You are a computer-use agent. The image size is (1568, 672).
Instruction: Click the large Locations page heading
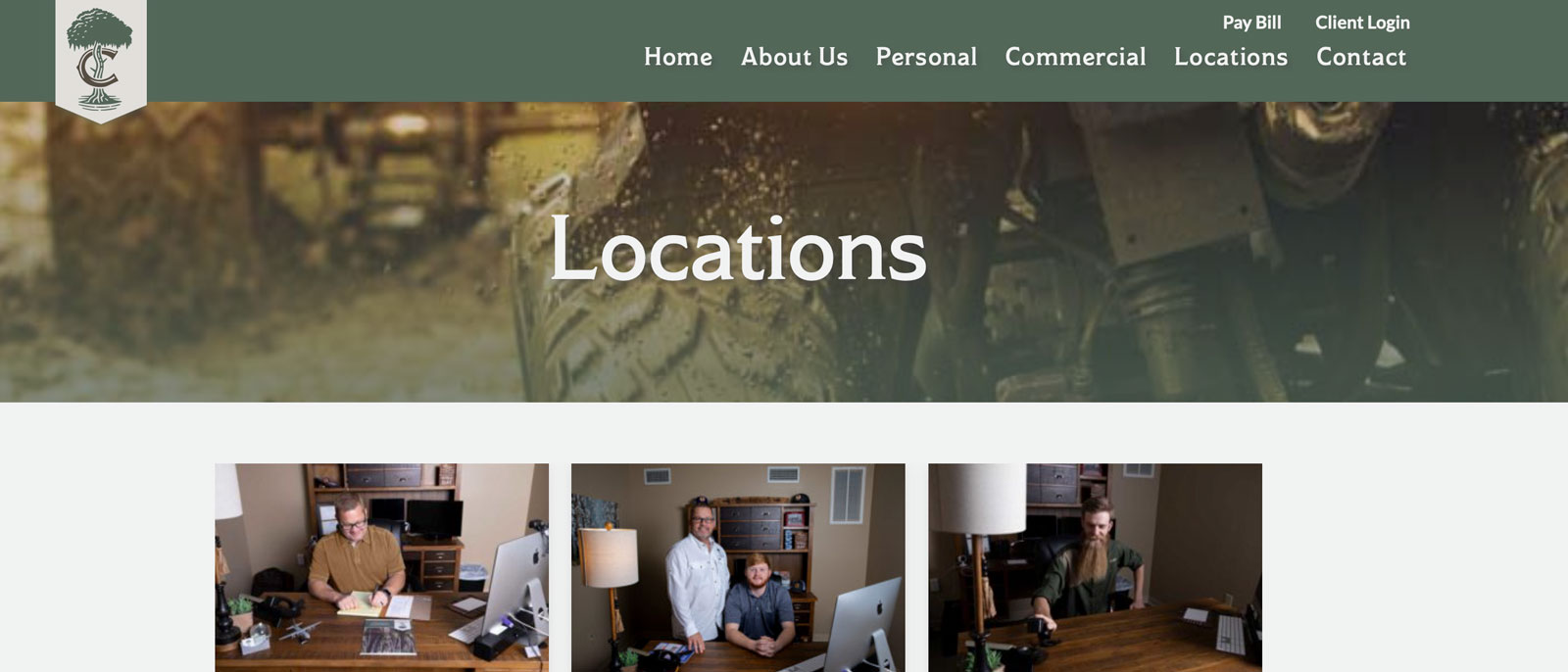tap(738, 249)
